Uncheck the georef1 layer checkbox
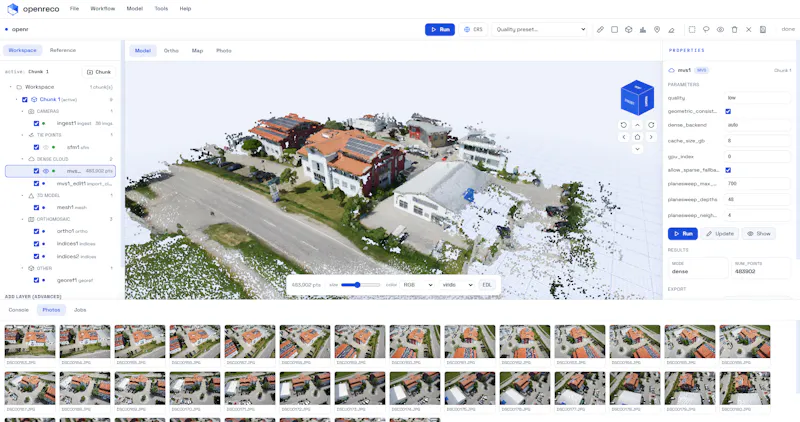This screenshot has width=800, height=422. tap(36, 280)
